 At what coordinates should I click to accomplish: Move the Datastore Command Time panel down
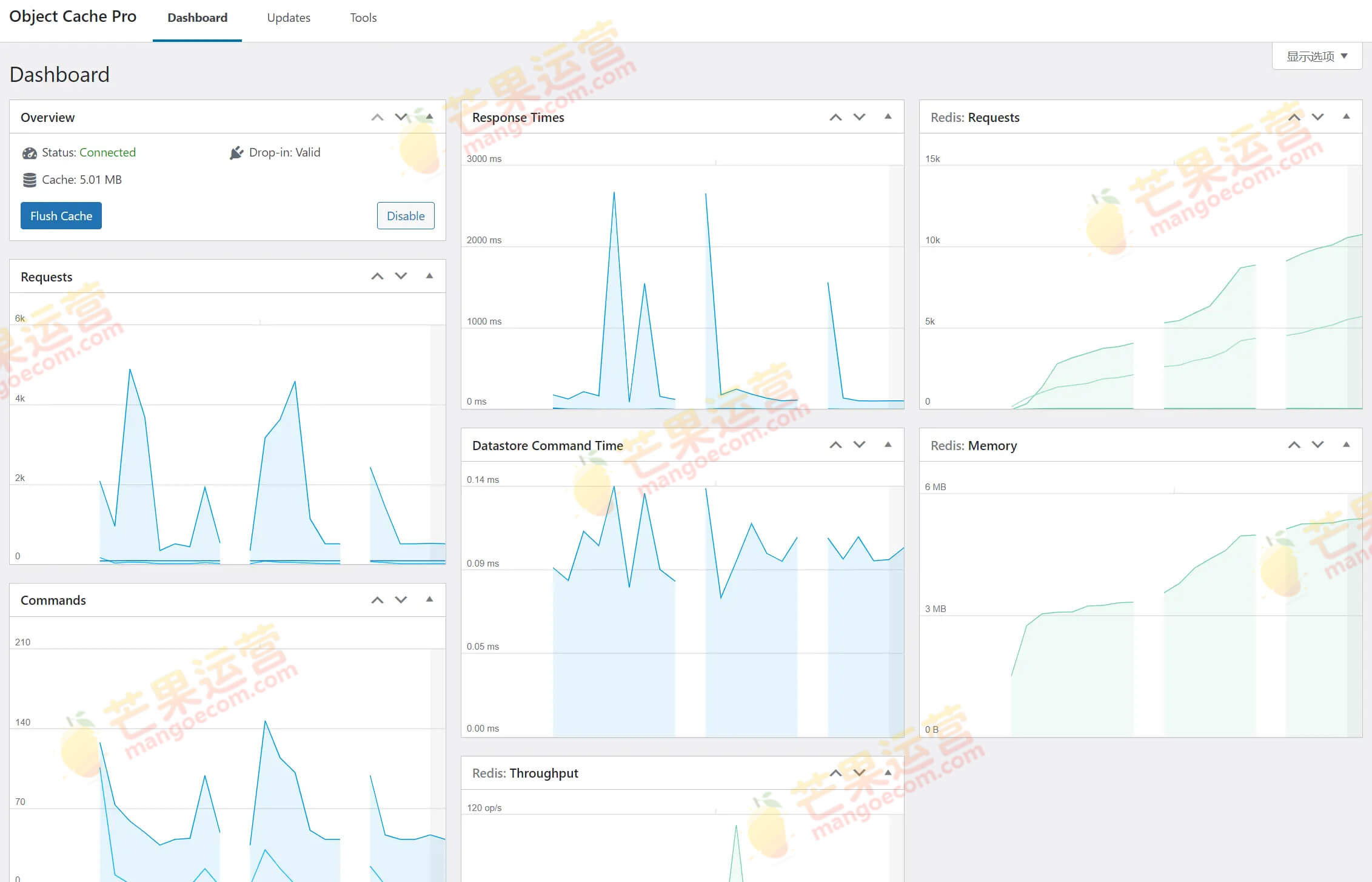[x=859, y=445]
